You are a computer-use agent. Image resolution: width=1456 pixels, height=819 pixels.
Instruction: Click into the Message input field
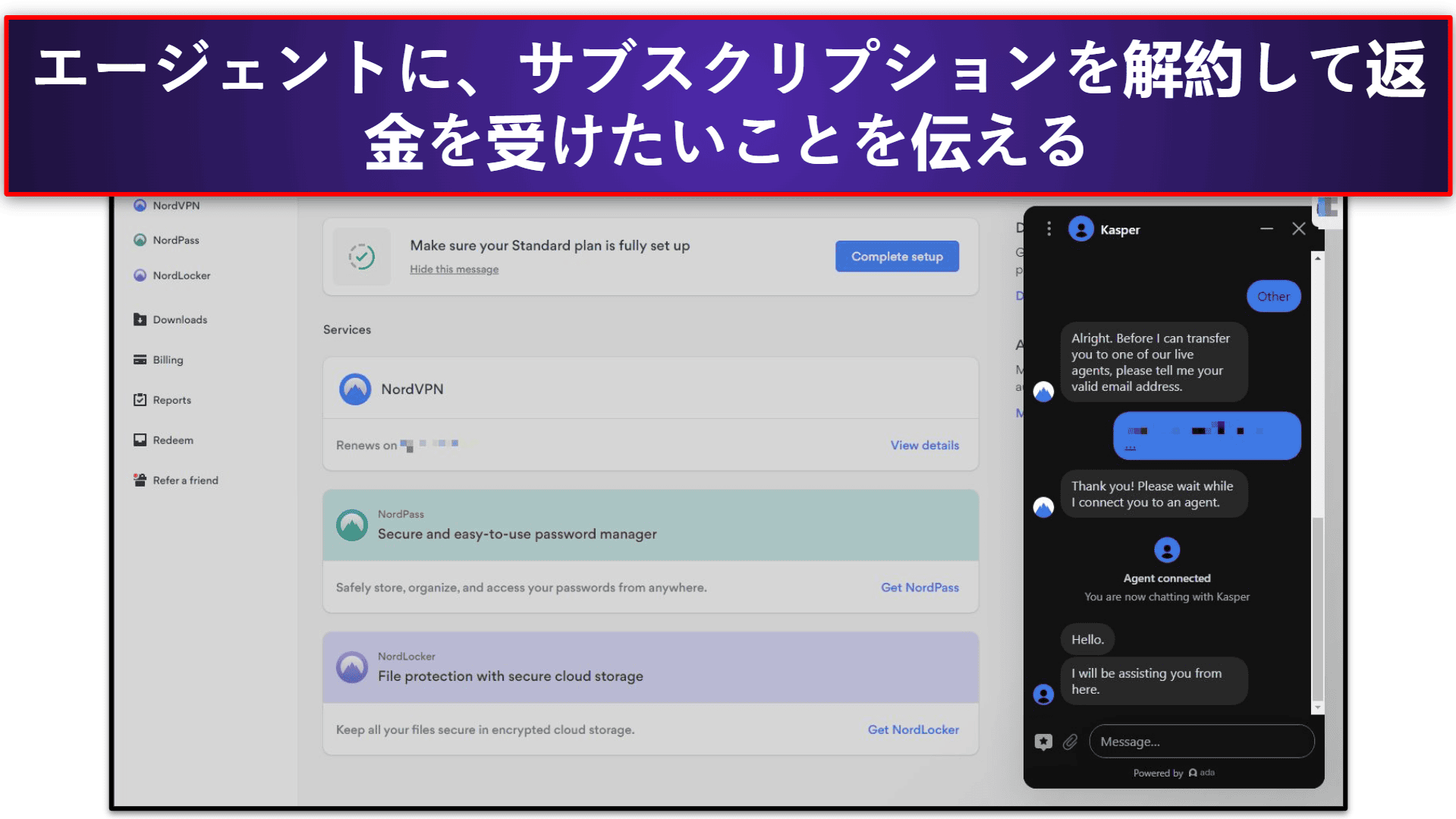(x=1201, y=742)
